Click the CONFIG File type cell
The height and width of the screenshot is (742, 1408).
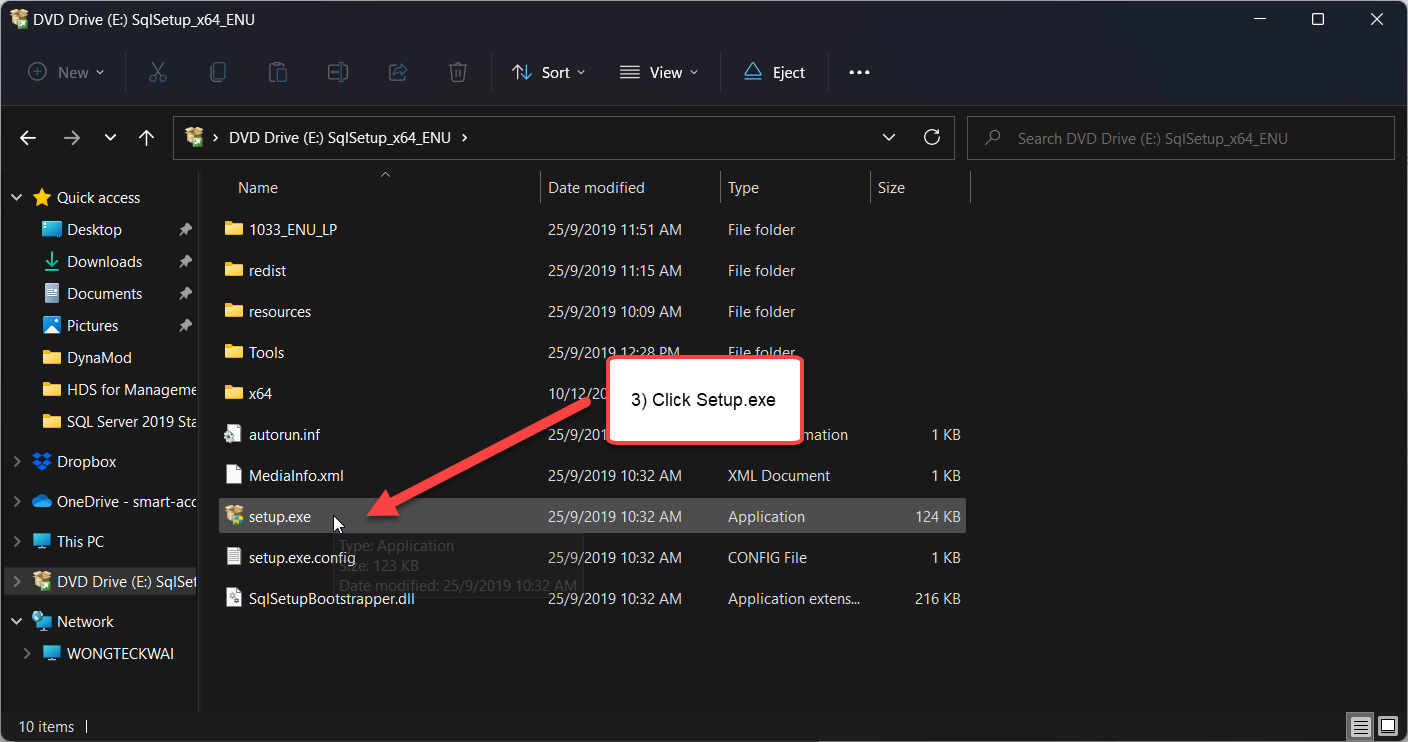(x=767, y=557)
